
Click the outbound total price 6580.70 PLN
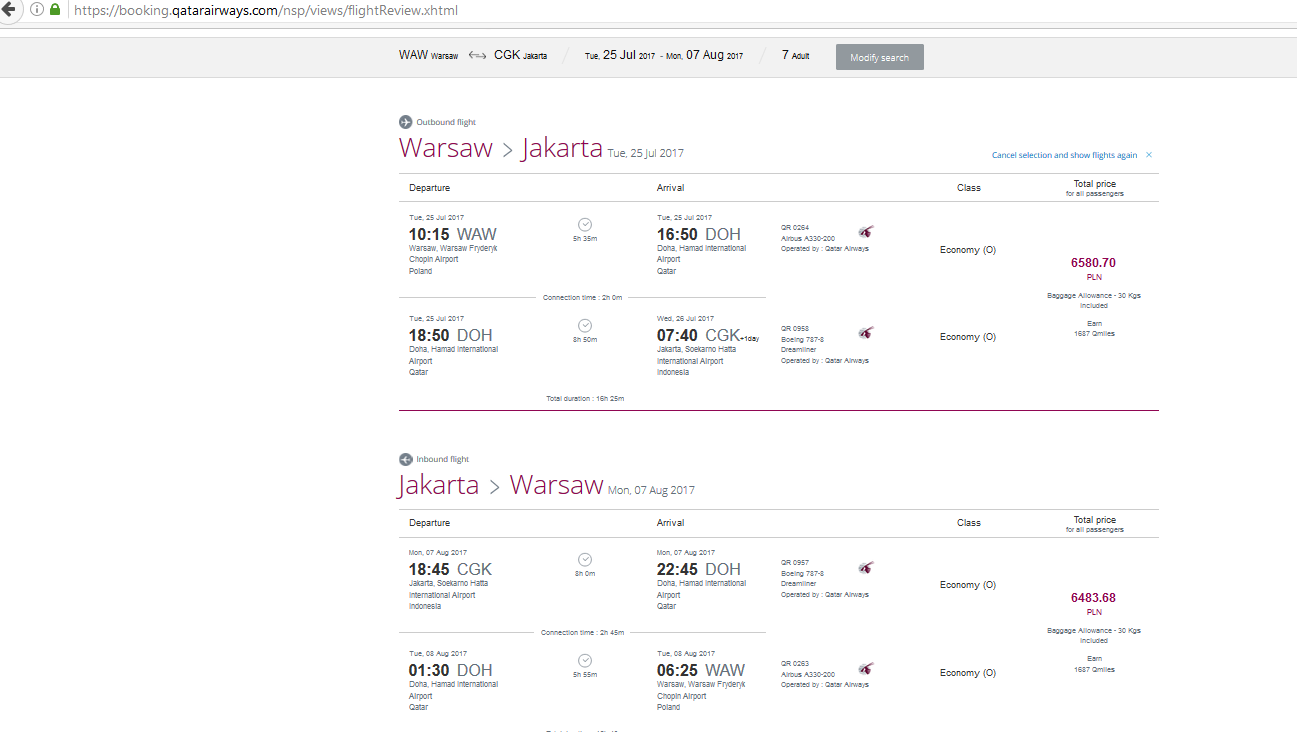tap(1093, 268)
